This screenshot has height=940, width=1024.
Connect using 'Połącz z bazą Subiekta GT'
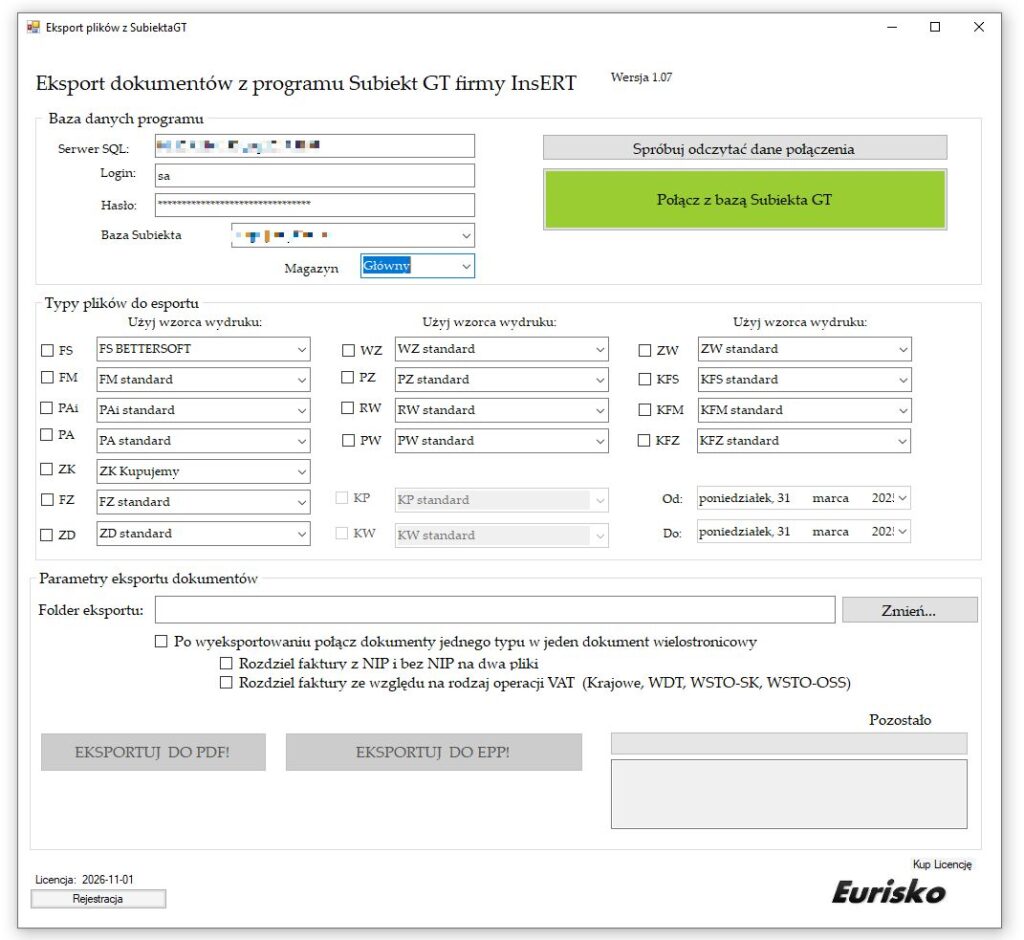(x=744, y=199)
